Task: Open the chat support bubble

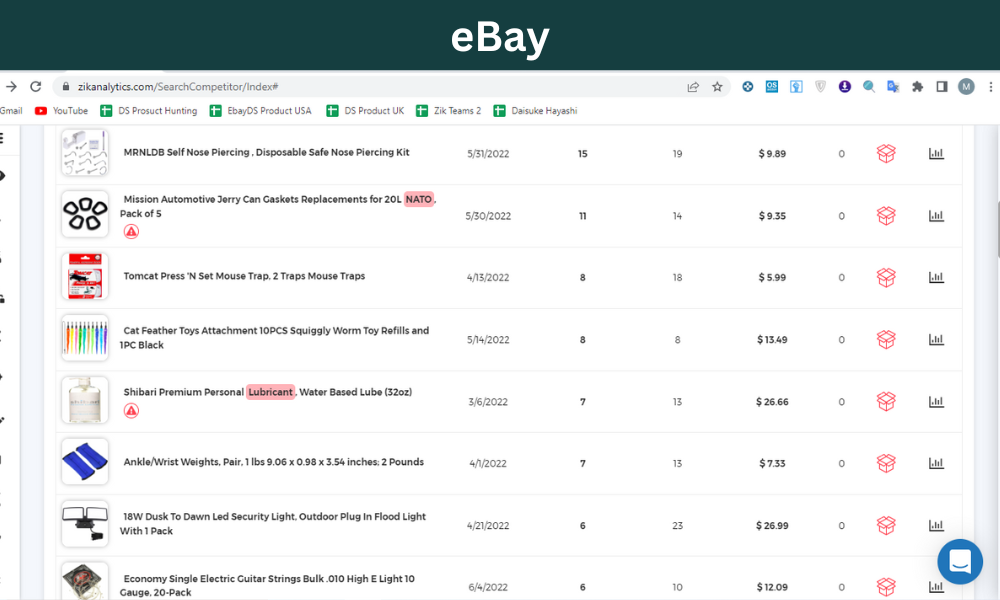Action: point(960,562)
